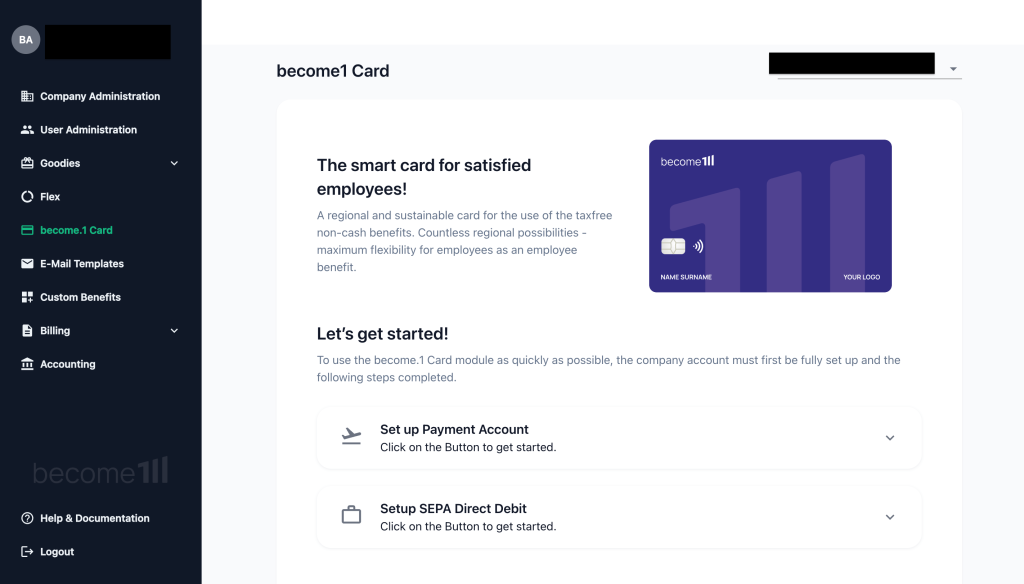
Task: Expand the Set up Payment Account panel
Action: click(618, 438)
